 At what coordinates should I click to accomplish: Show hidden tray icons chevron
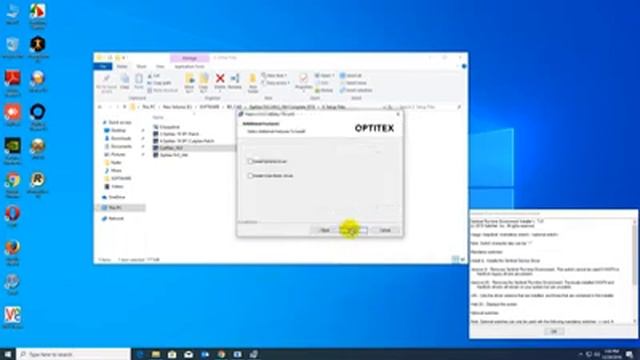tap(580, 354)
